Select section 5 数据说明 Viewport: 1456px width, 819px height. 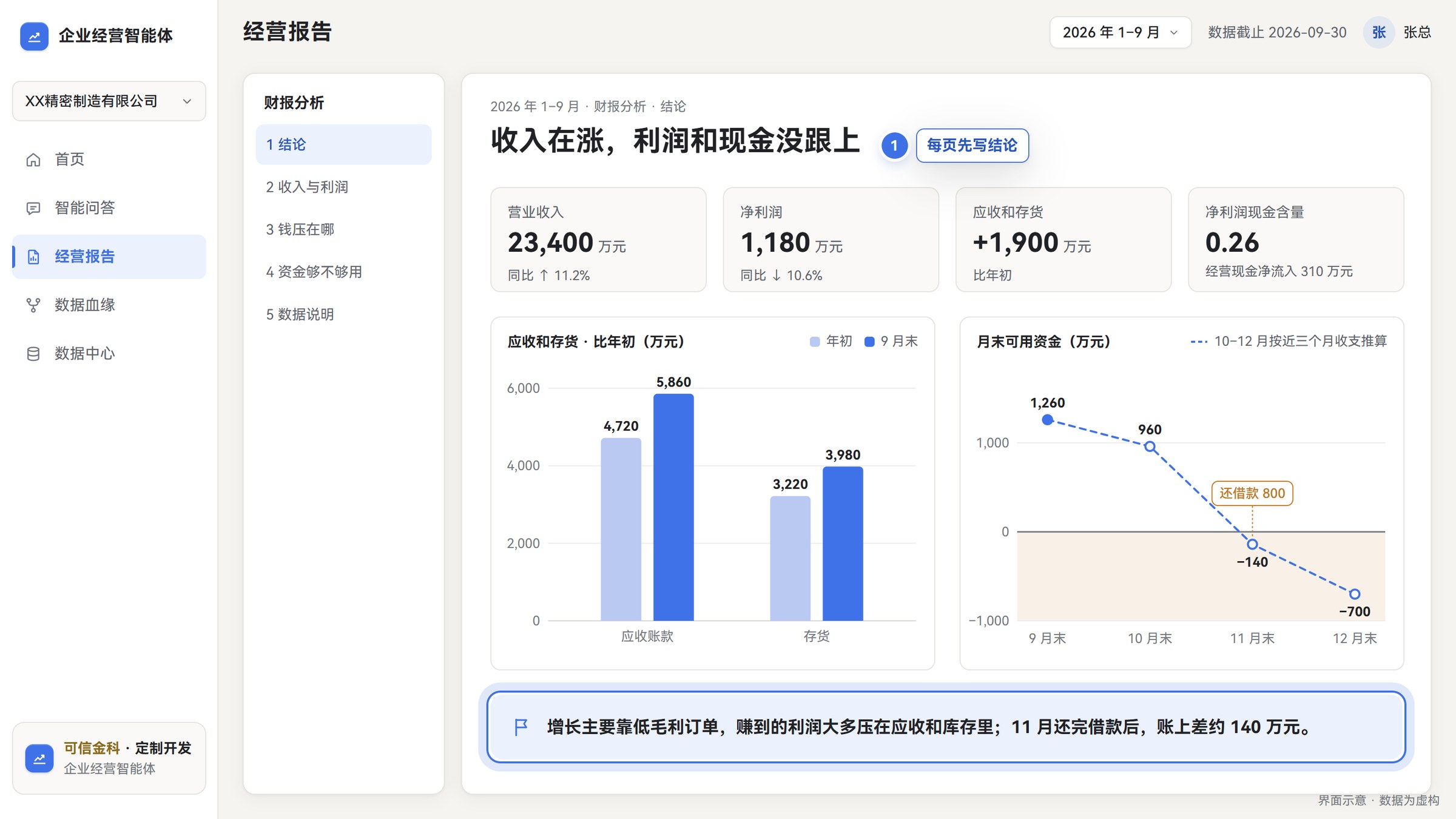click(x=343, y=314)
